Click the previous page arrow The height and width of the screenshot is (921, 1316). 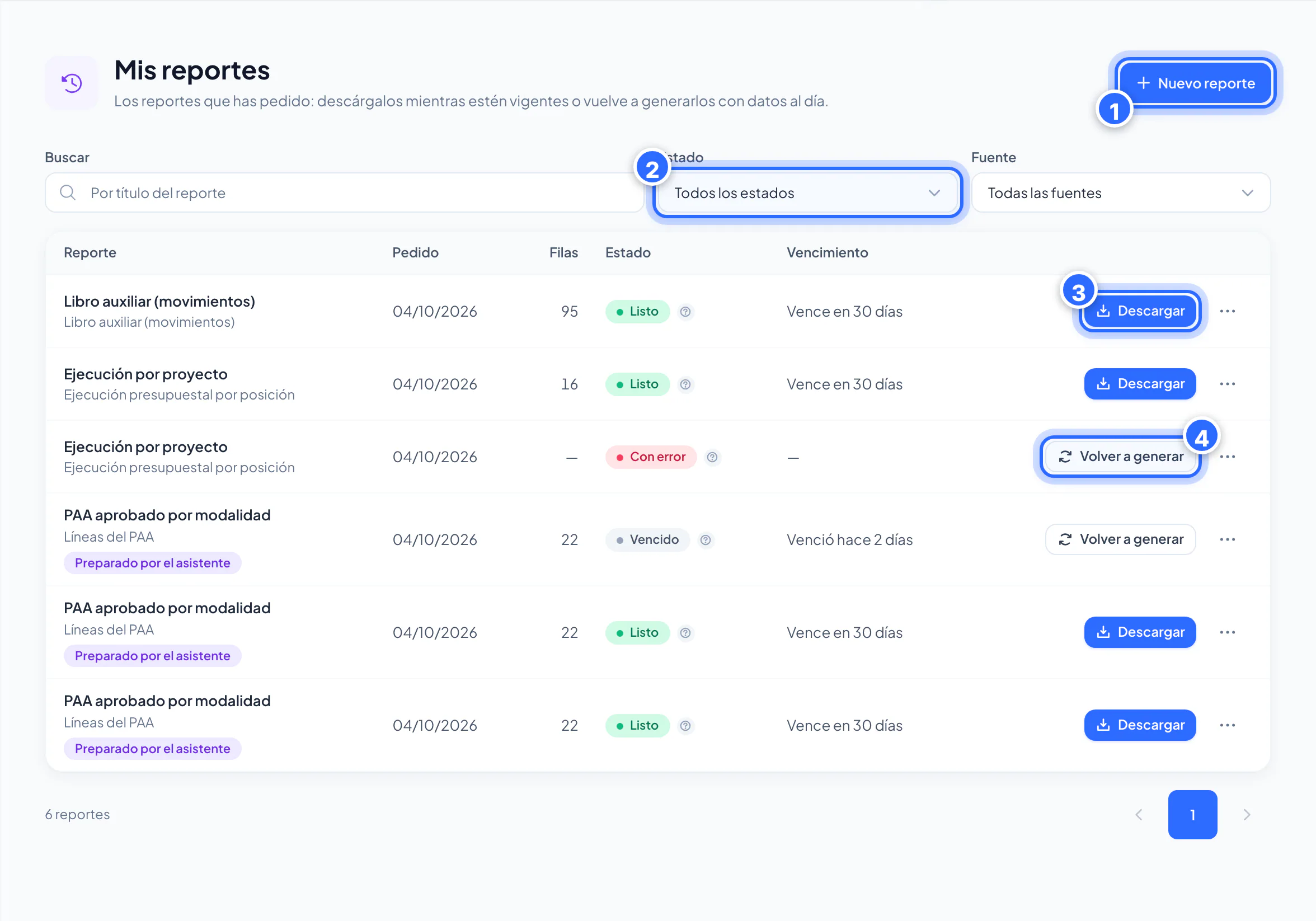click(x=1138, y=814)
